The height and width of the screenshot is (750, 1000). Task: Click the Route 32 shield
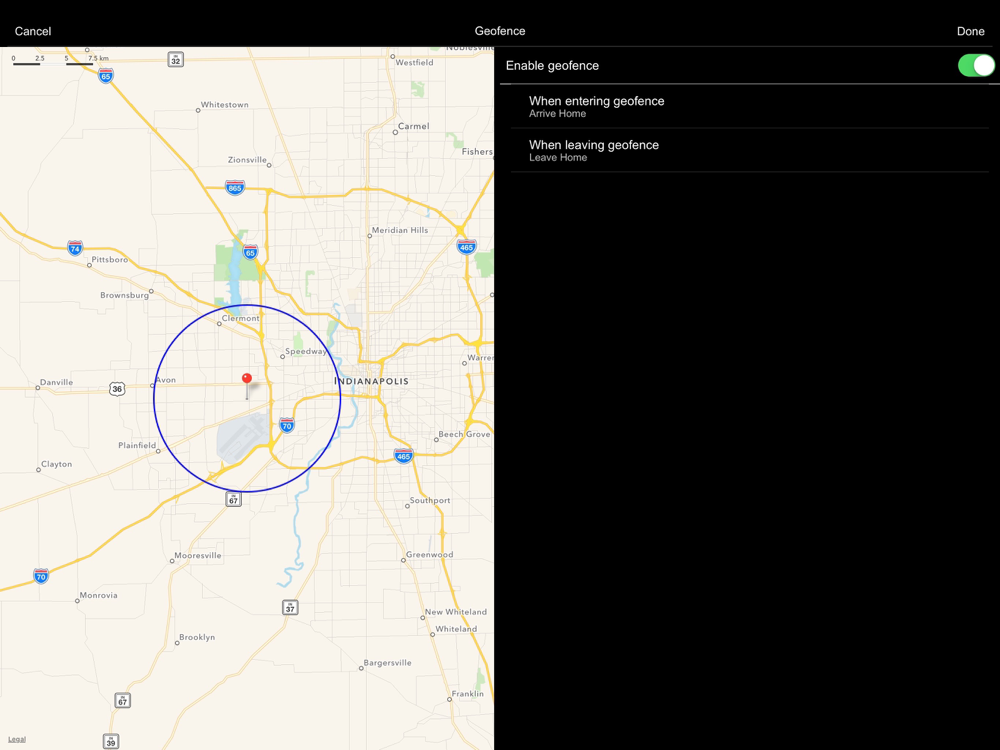(x=175, y=60)
